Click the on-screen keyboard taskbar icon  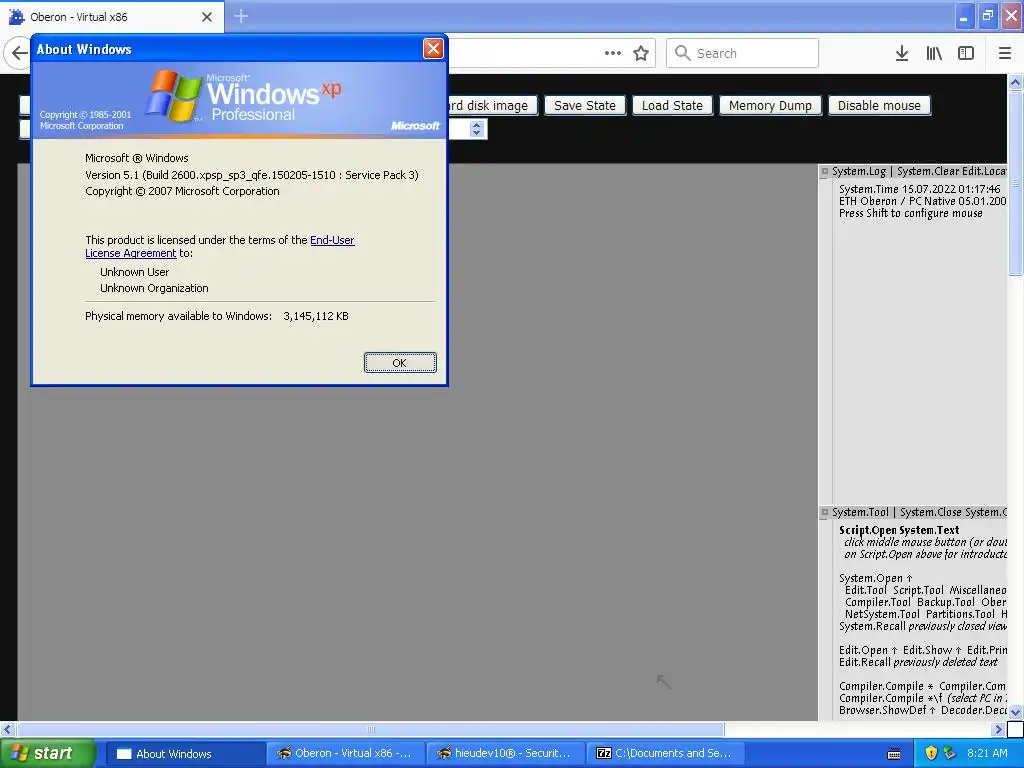coord(894,754)
